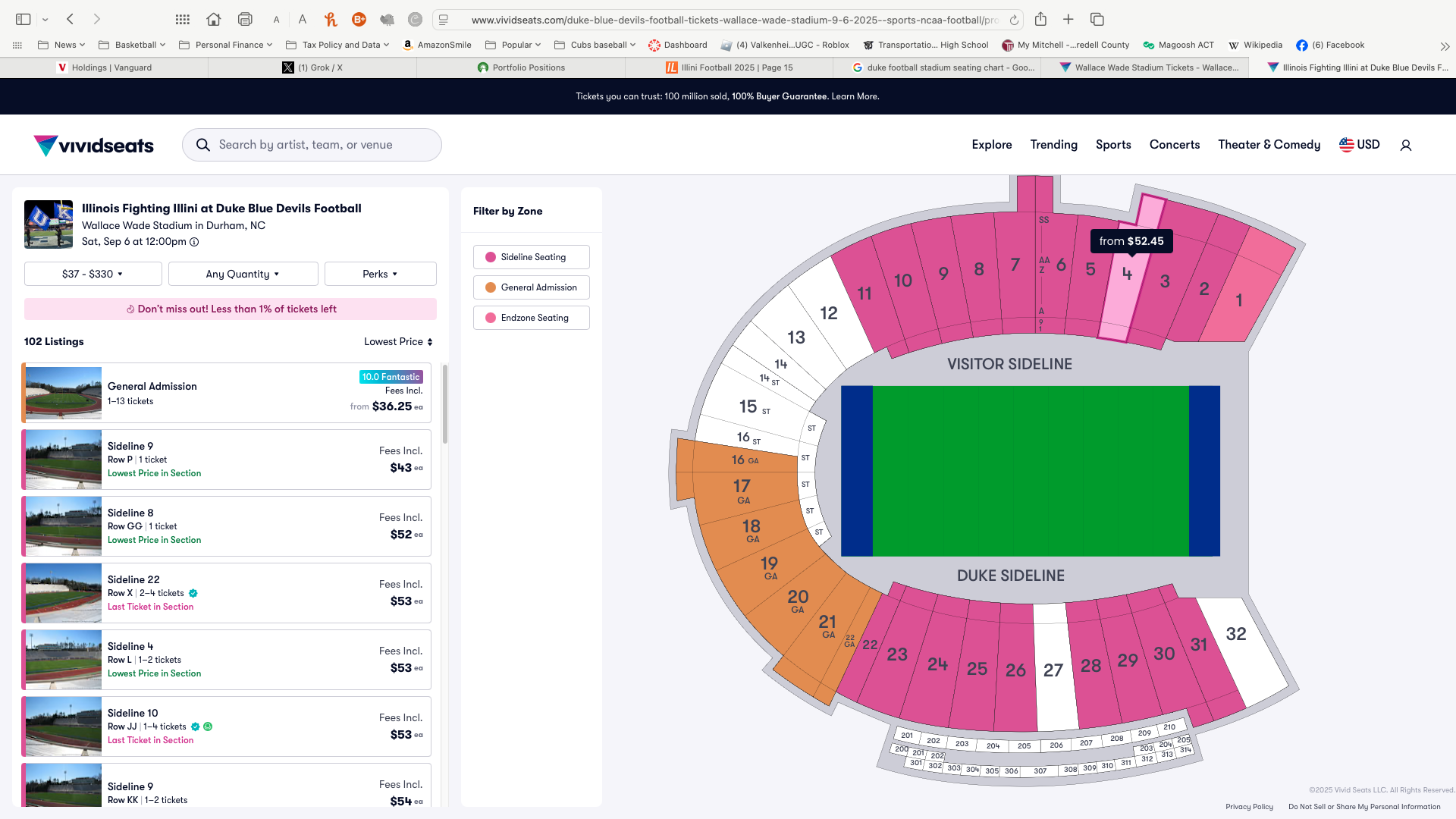Viewport: 1456px width, 819px height.
Task: Show the Safari sidebar
Action: [24, 20]
